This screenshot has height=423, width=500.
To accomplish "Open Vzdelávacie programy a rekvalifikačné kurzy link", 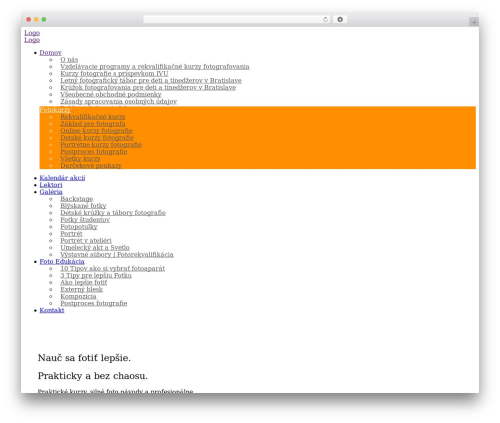I will pos(155,67).
